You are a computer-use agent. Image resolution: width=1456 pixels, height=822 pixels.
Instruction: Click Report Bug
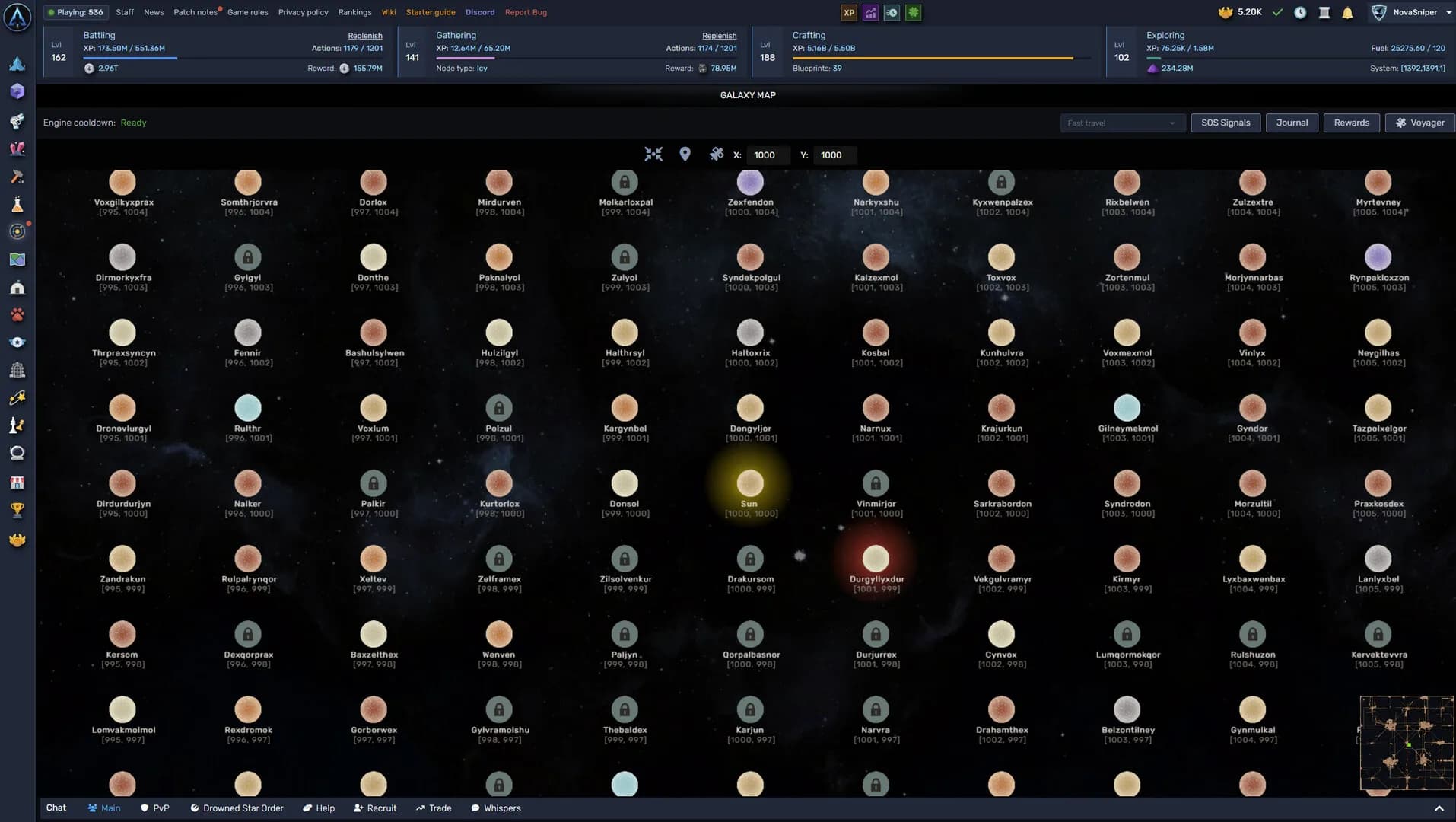pos(526,12)
